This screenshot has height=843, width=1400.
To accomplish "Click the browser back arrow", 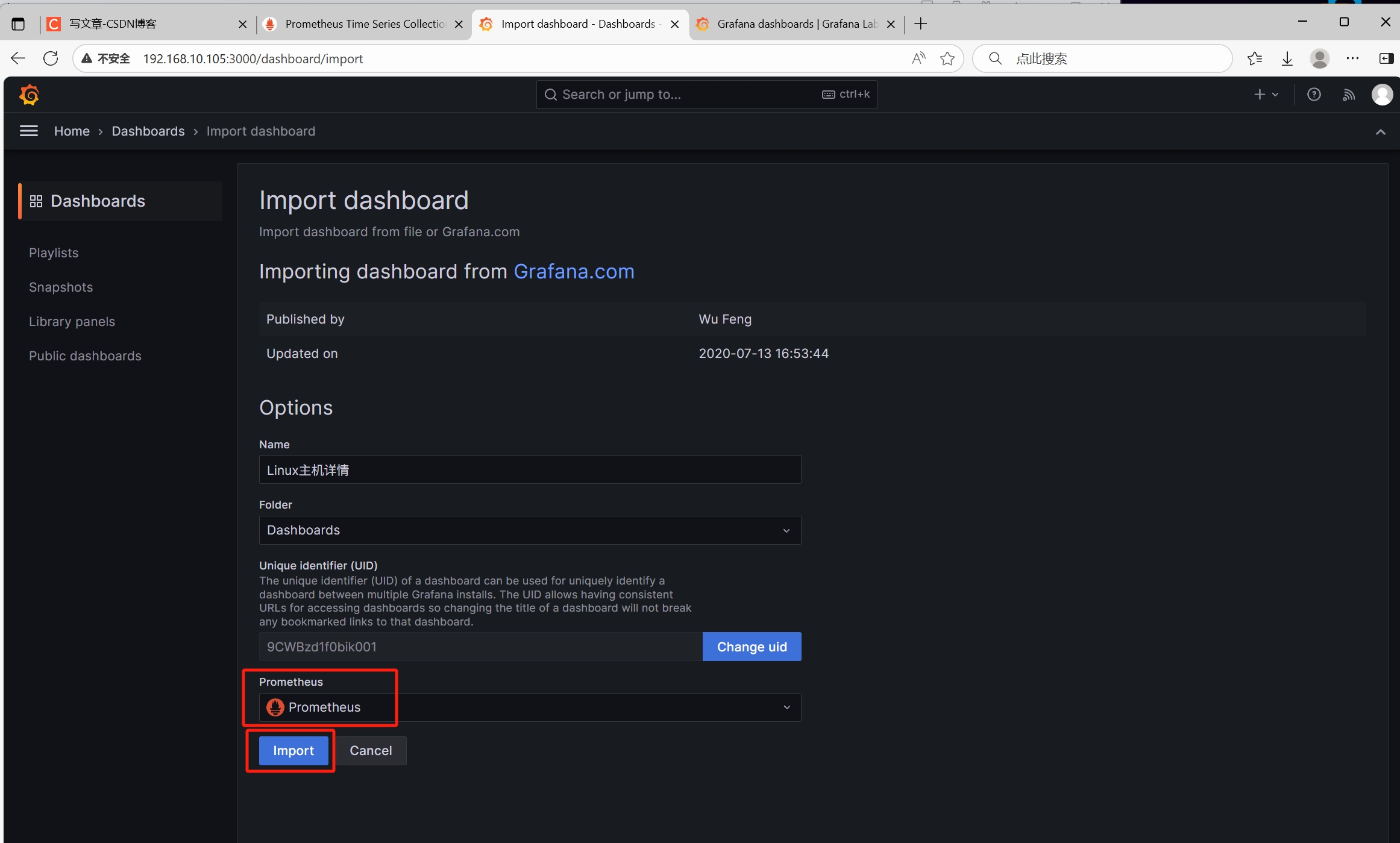I will pos(18,58).
